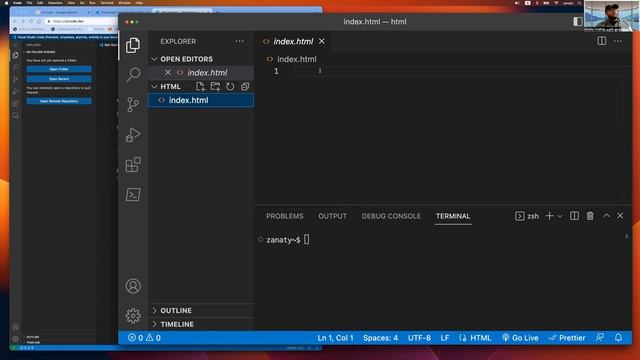The width and height of the screenshot is (640, 360).
Task: Open the Run and Debug view icon
Action: [133, 135]
